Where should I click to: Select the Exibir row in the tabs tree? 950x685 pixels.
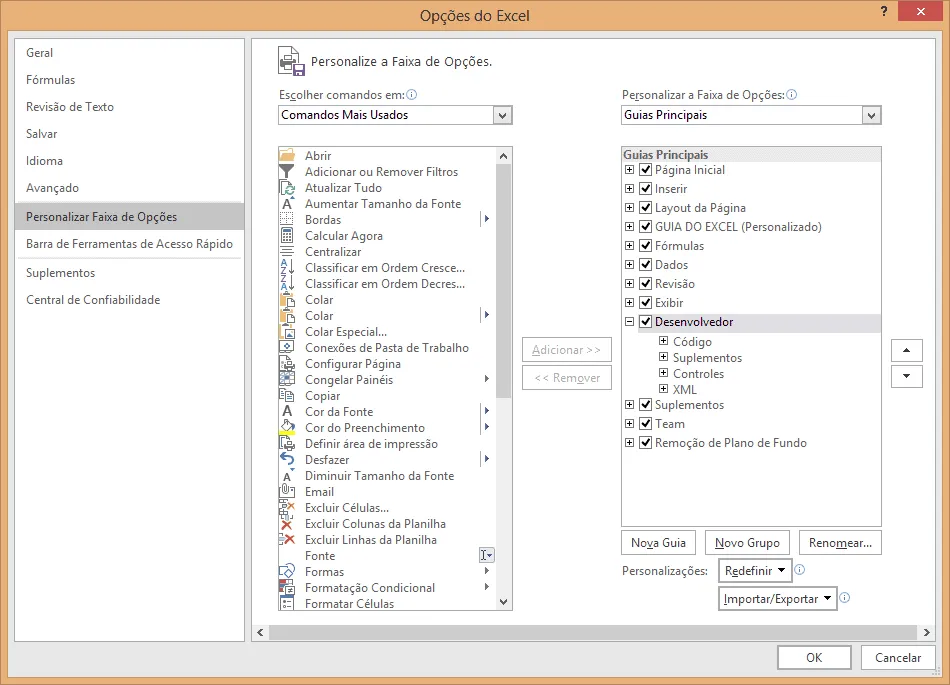[x=751, y=303]
